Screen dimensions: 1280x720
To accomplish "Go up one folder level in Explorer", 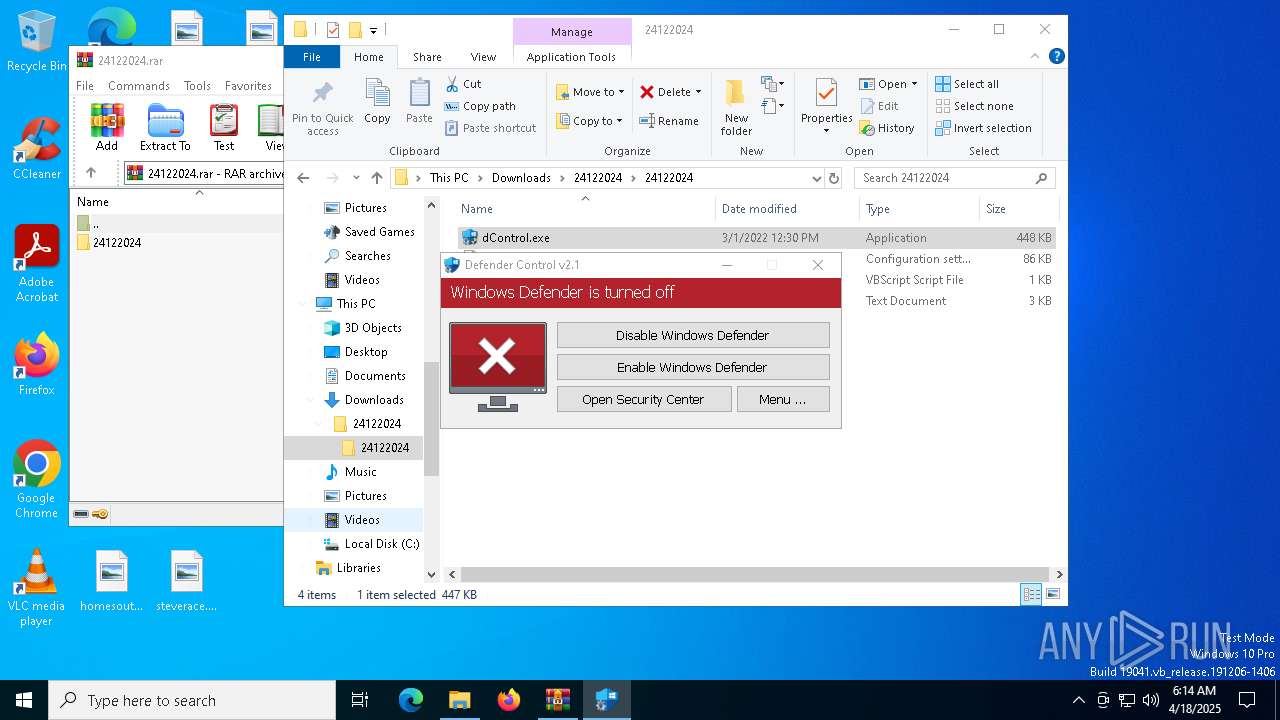I will pyautogui.click(x=376, y=178).
